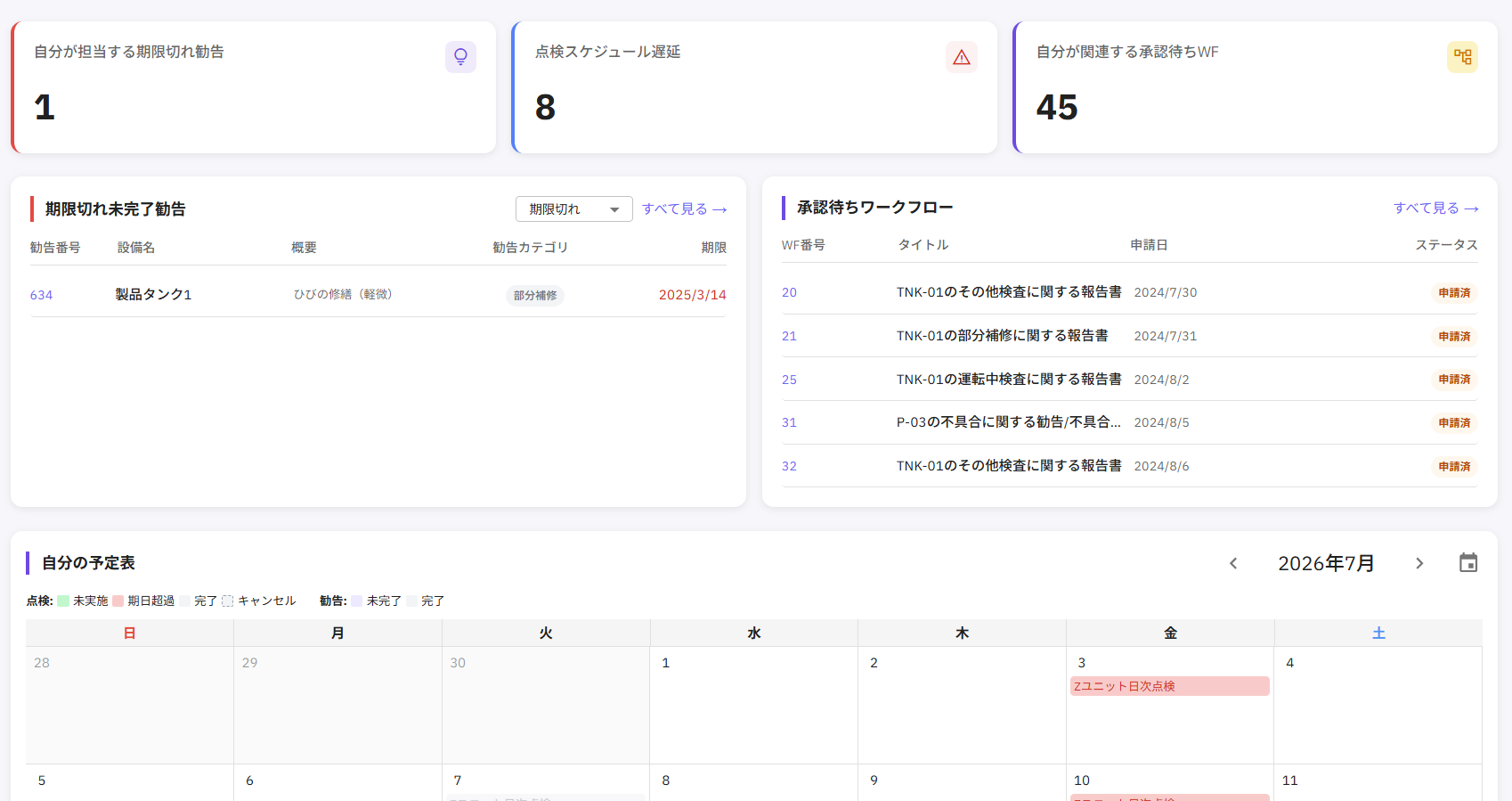
Task: Click すべて見る link in 期限切れ未完了勧告 panel
Action: pos(684,208)
